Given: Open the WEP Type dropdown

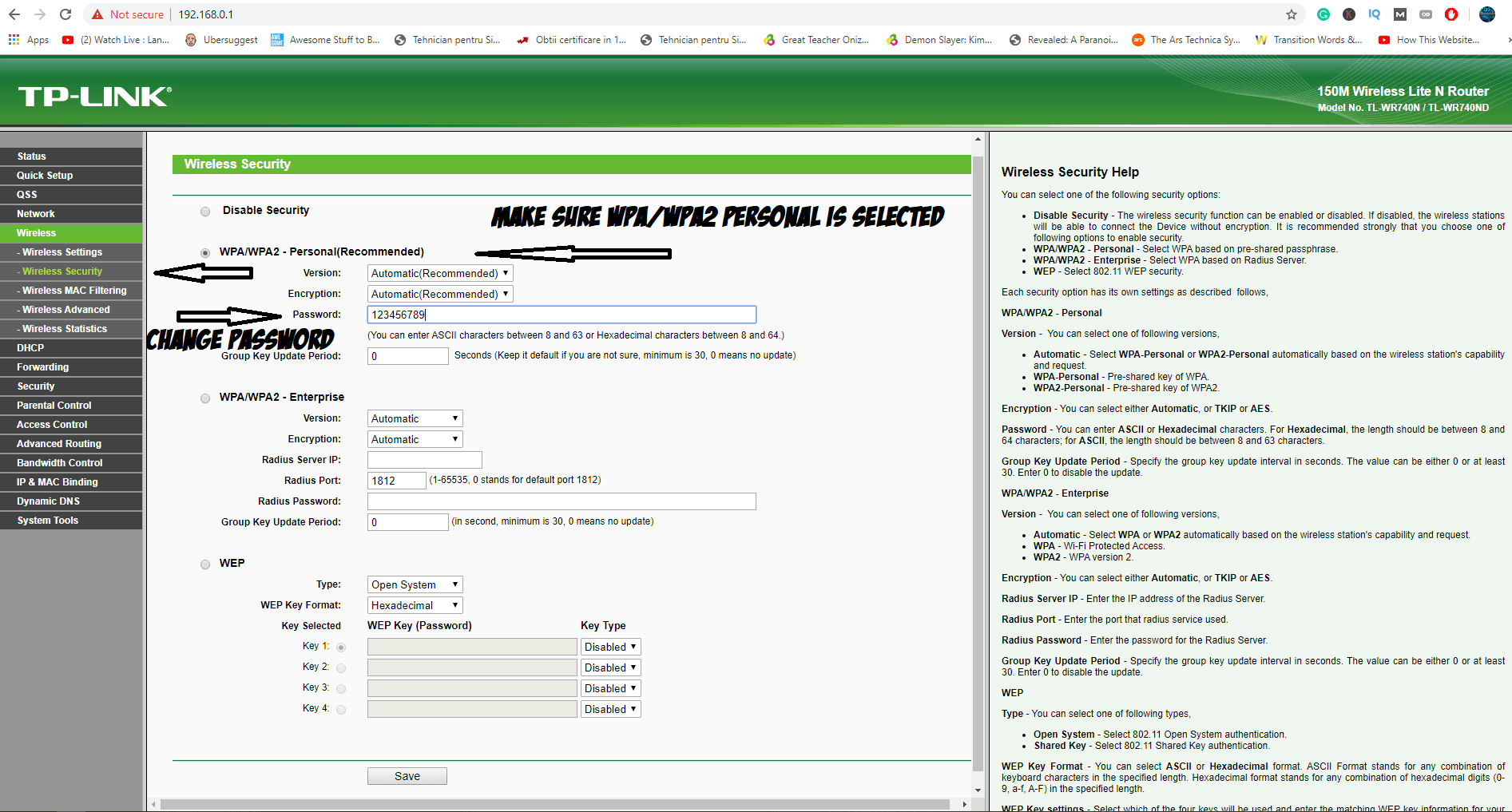Looking at the screenshot, I should [x=414, y=584].
